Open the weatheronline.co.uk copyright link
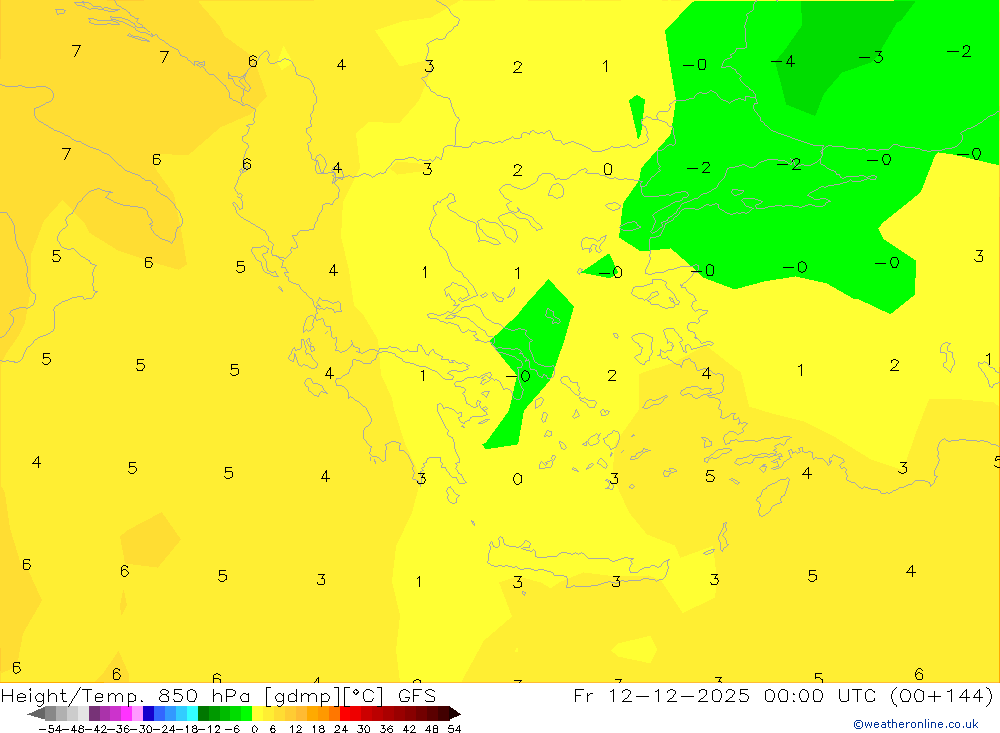 tap(916, 724)
